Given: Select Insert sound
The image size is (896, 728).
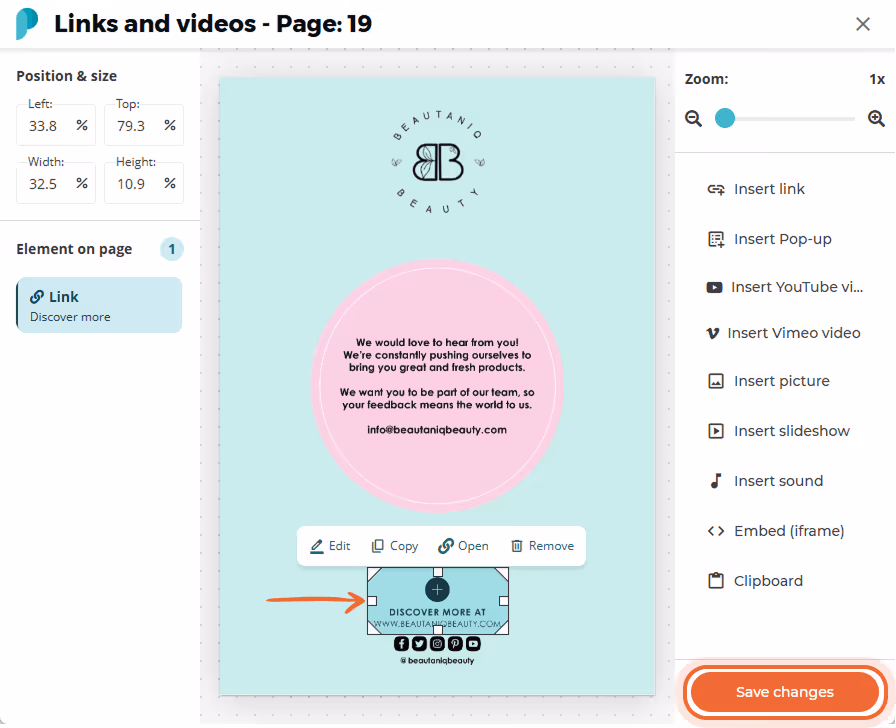Looking at the screenshot, I should (766, 481).
